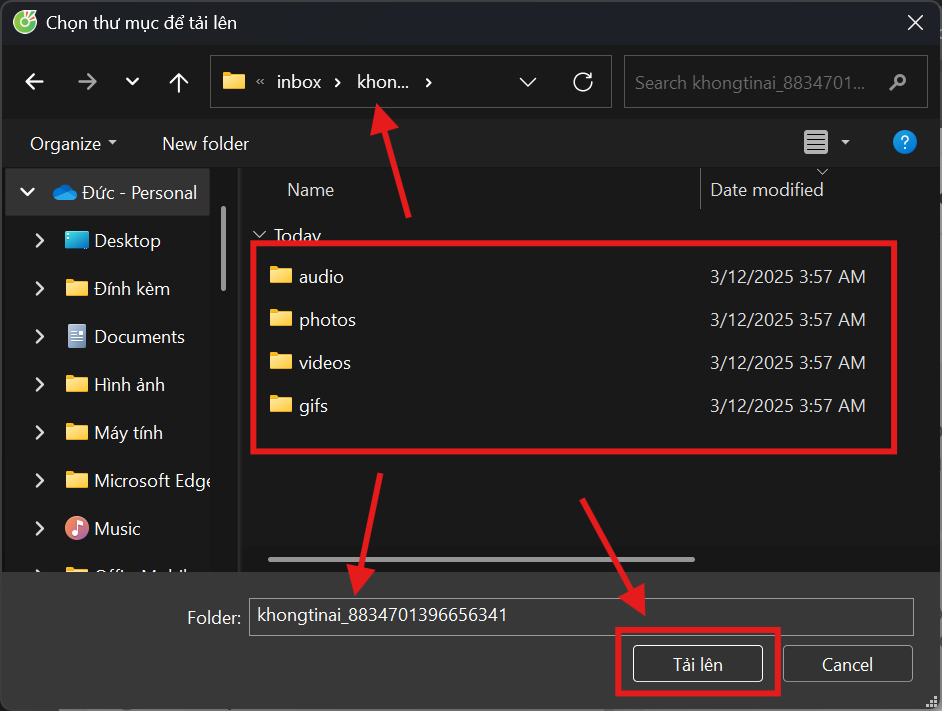
Task: Select the photos folder
Action: [x=327, y=320]
